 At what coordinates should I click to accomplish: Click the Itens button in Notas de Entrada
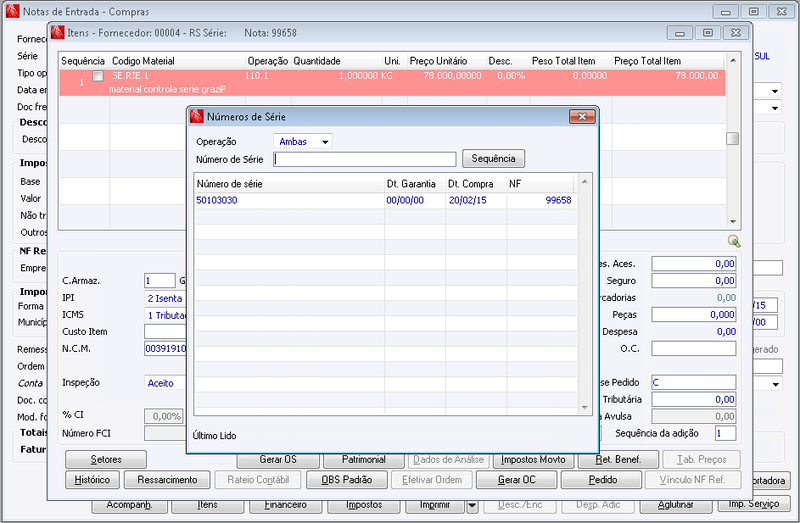coord(207,506)
